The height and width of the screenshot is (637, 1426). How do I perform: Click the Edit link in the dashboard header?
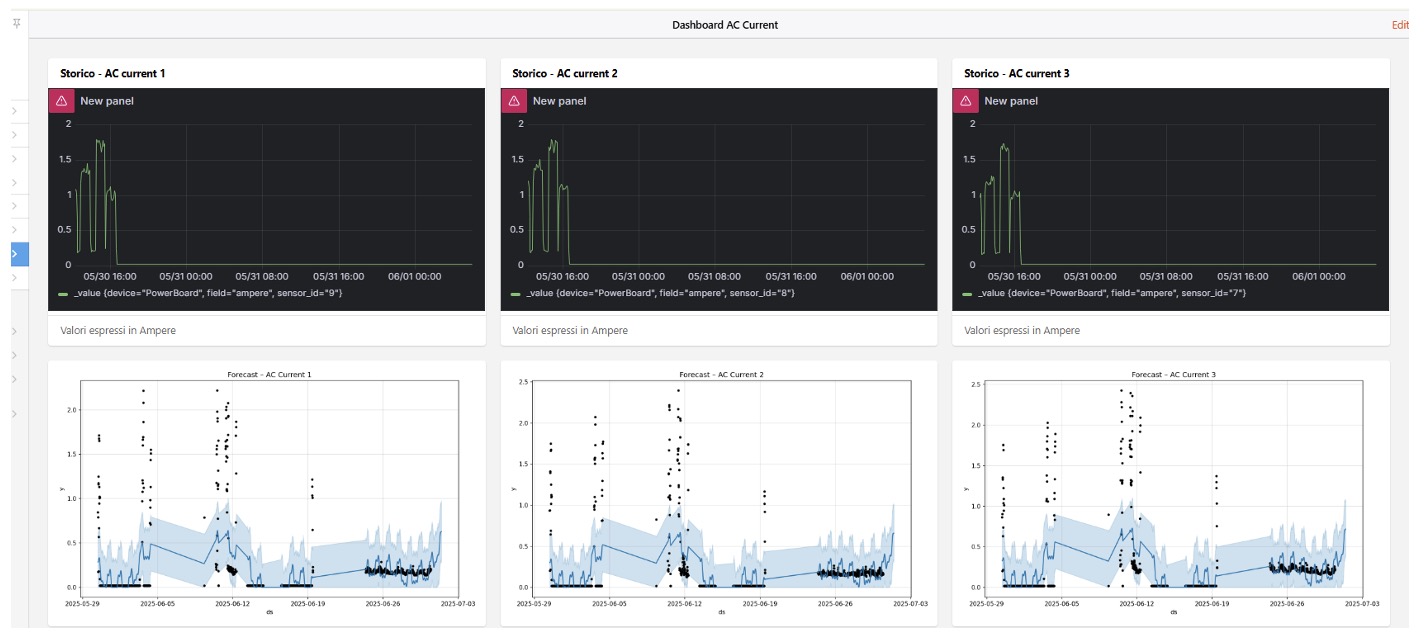click(1399, 25)
